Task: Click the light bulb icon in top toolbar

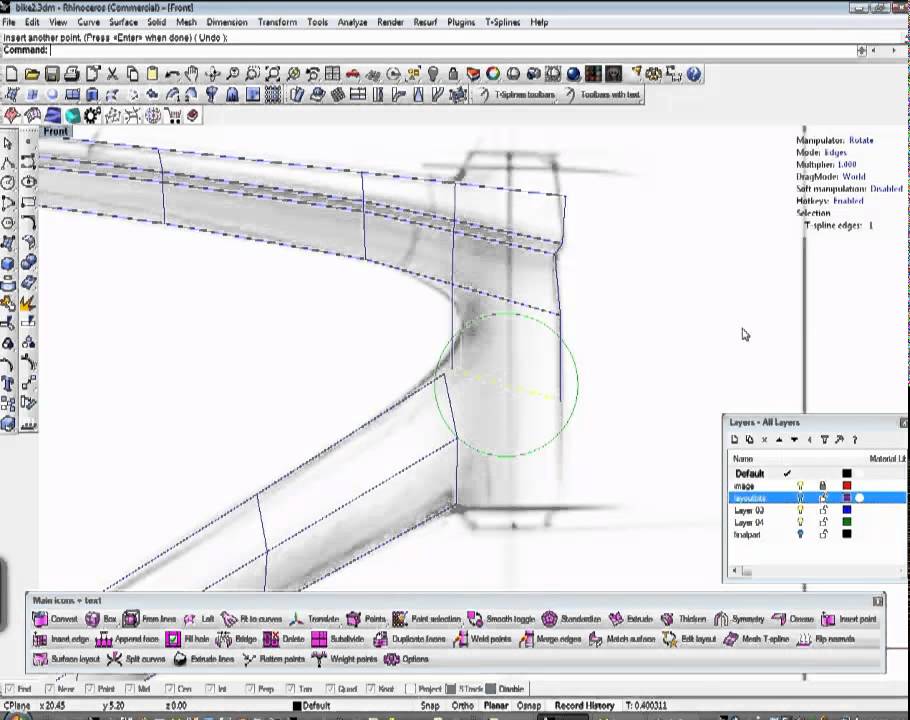Action: 433,74
